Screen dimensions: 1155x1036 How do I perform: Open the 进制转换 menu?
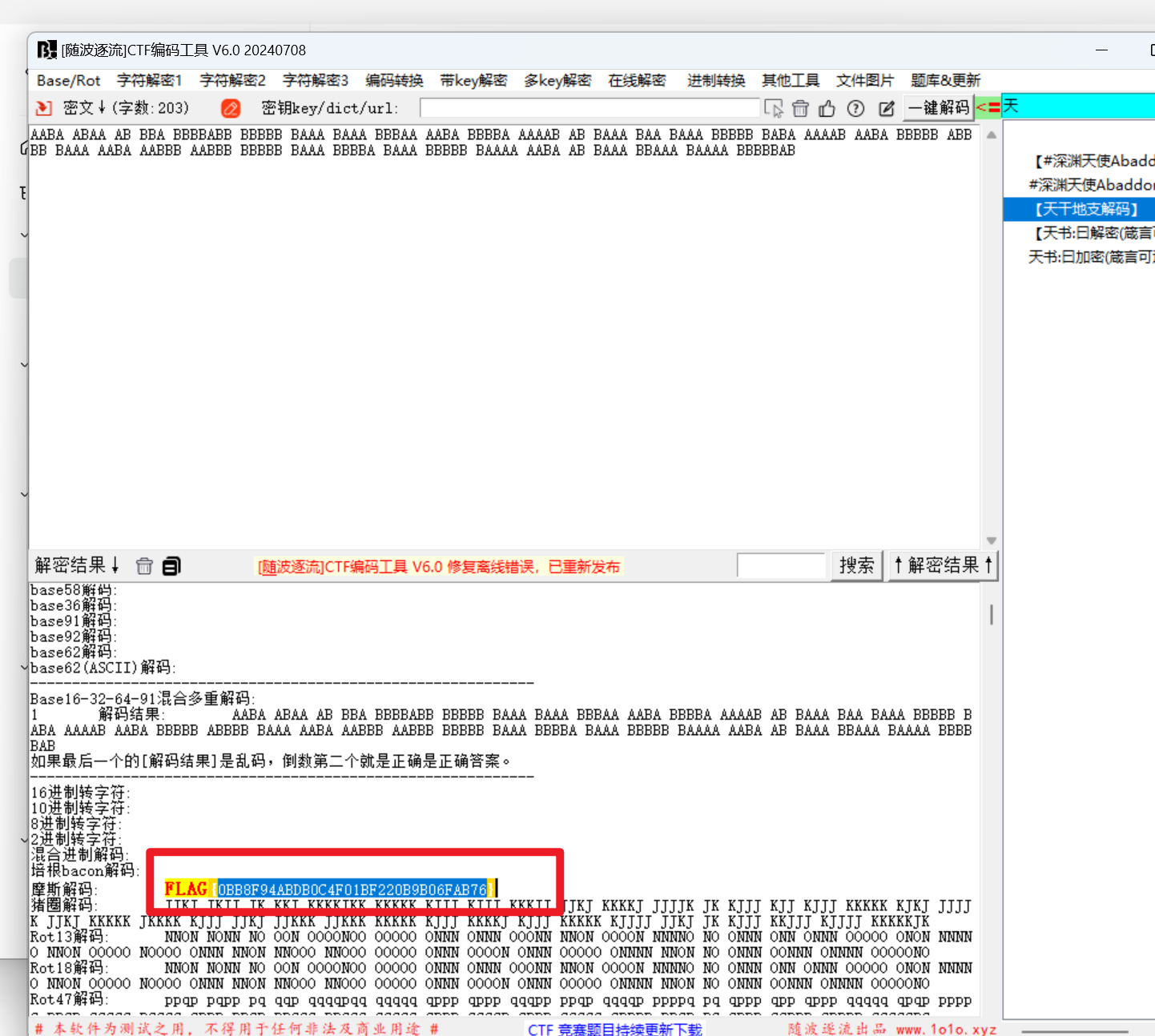pos(716,80)
